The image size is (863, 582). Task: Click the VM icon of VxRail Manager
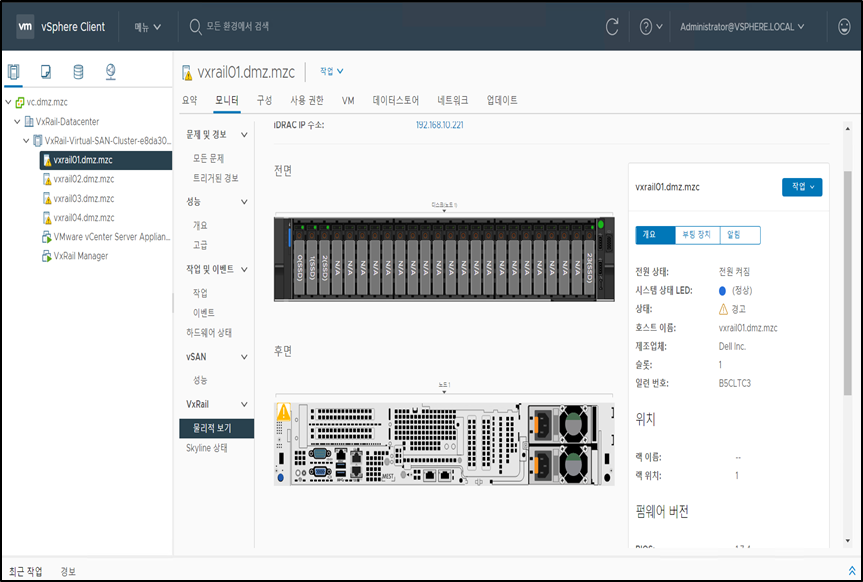[47, 257]
